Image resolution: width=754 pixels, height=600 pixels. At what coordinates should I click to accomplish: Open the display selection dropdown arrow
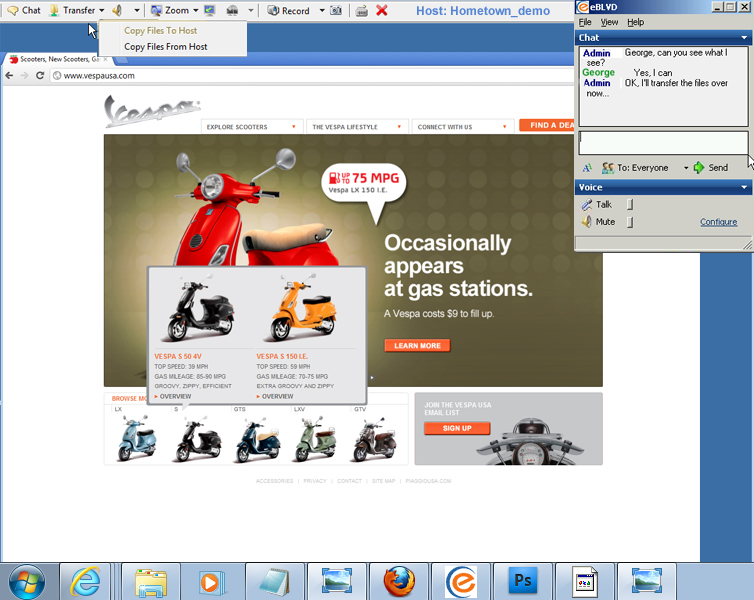(251, 10)
